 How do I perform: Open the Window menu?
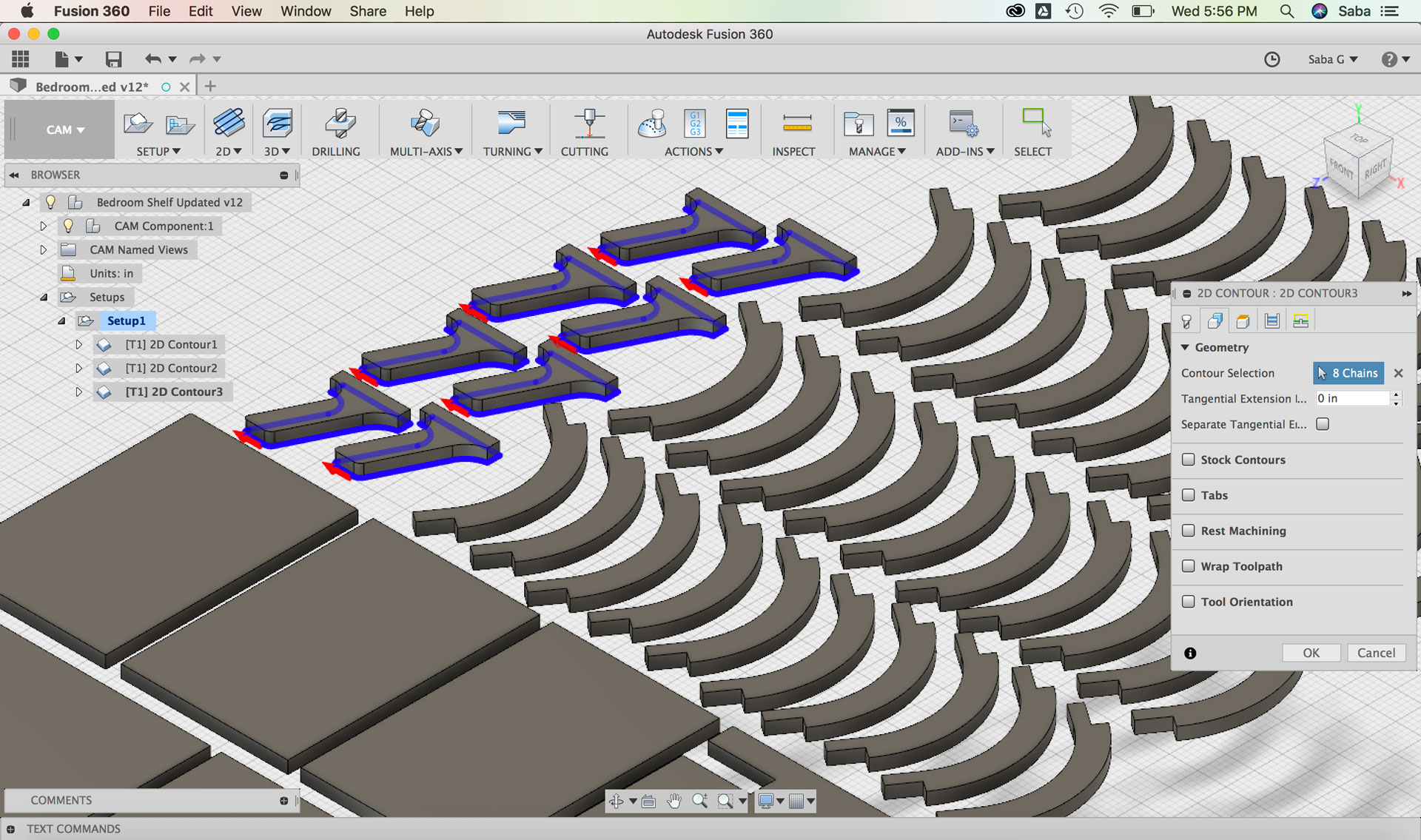click(305, 11)
